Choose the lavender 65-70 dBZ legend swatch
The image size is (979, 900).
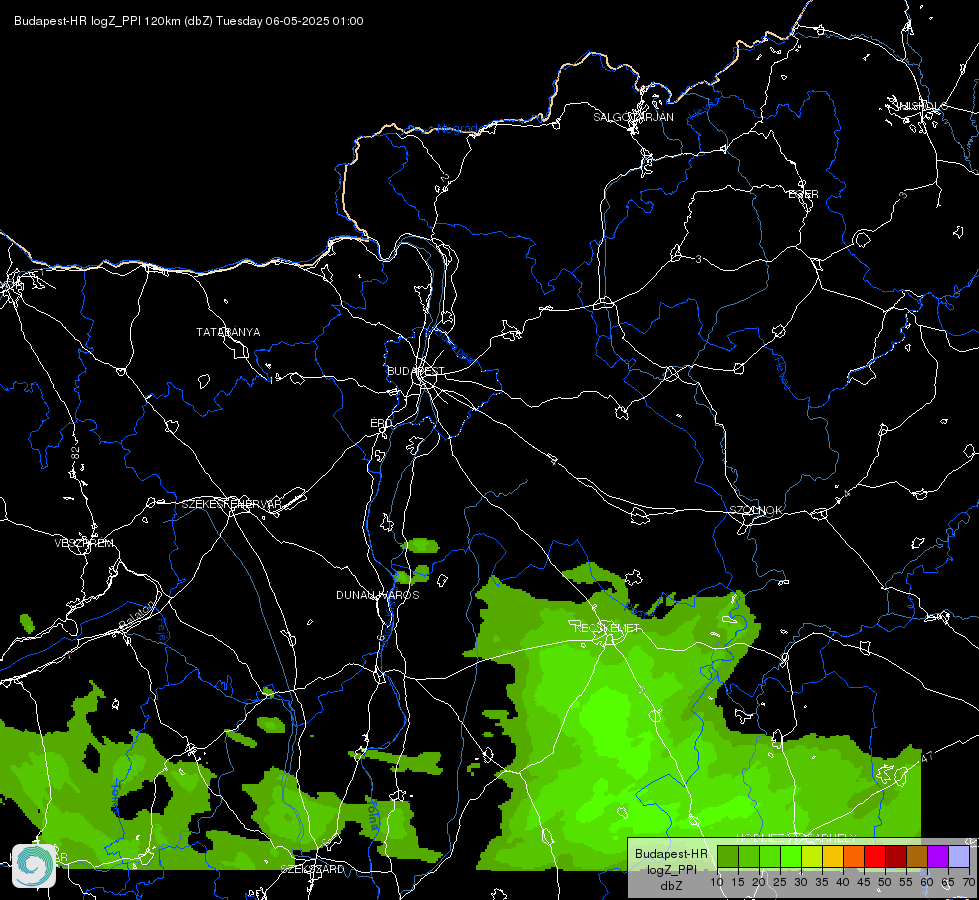959,857
